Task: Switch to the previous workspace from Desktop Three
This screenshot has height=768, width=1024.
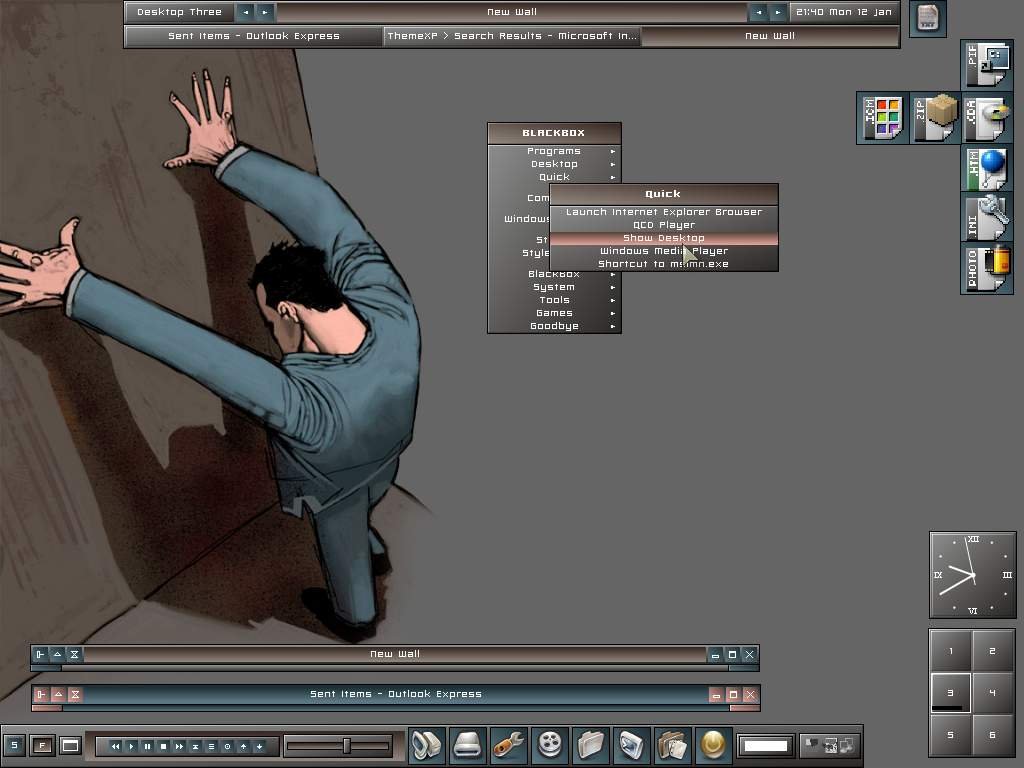Action: coord(246,12)
